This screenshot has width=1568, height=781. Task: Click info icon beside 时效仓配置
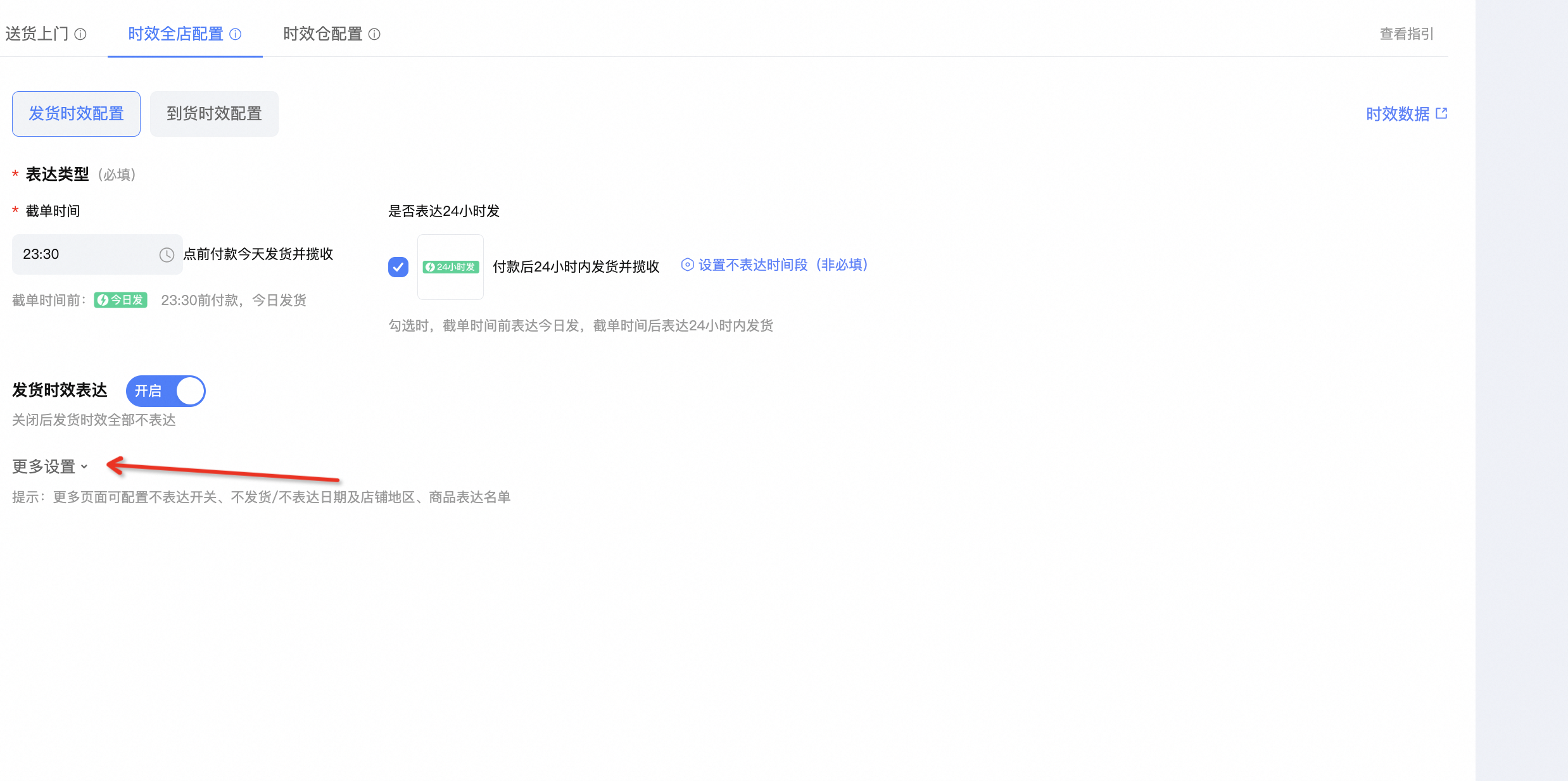pyautogui.click(x=374, y=34)
